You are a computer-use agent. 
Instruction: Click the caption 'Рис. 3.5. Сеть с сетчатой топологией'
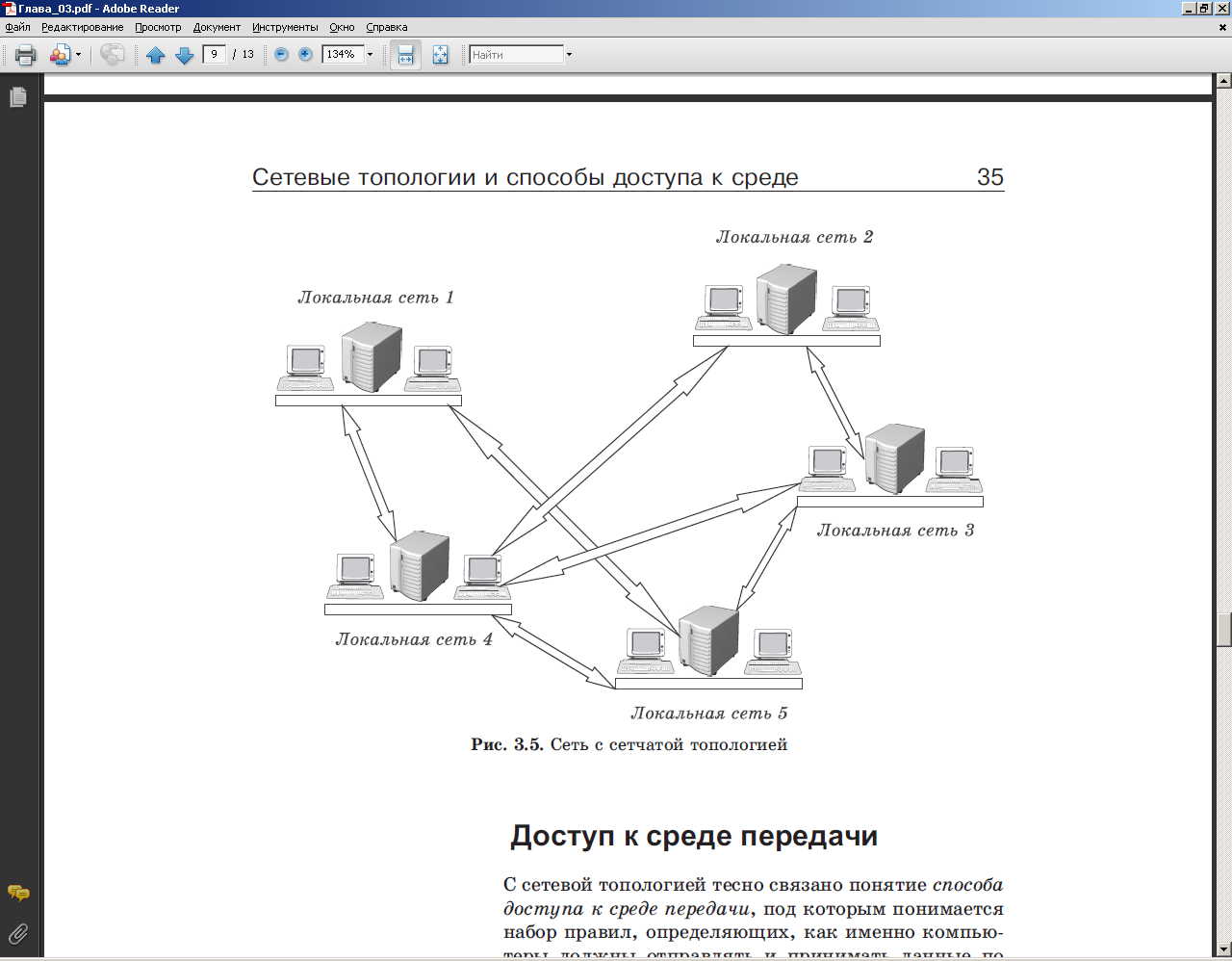(629, 744)
